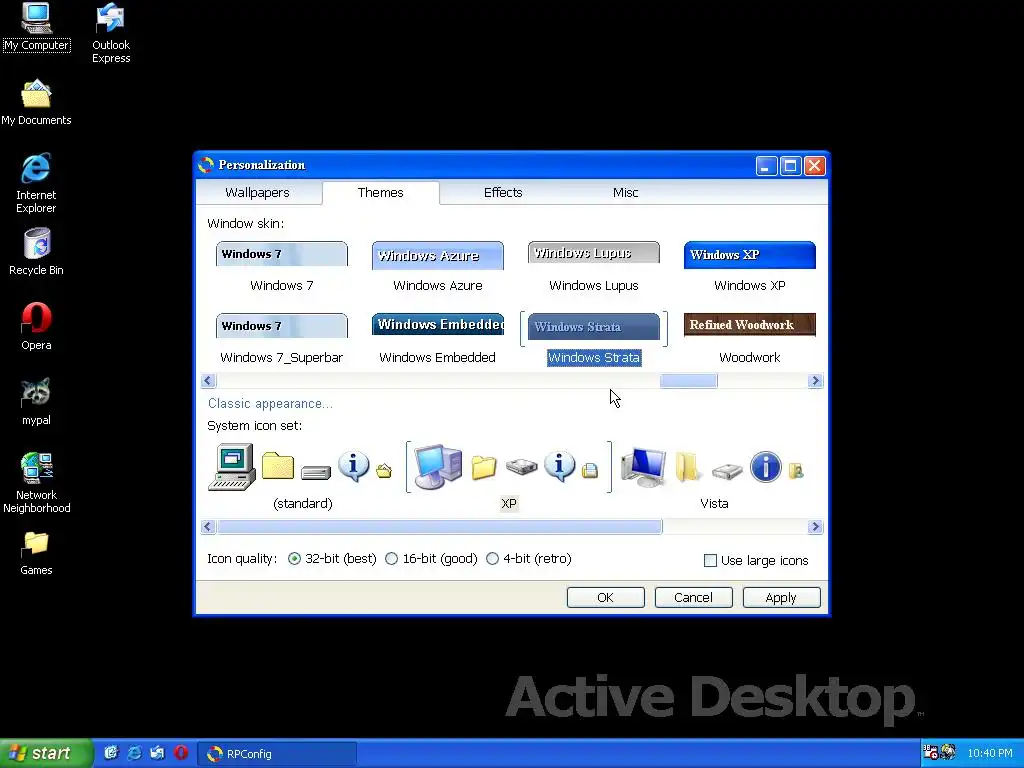Open My Computer desktop icon

(x=36, y=27)
